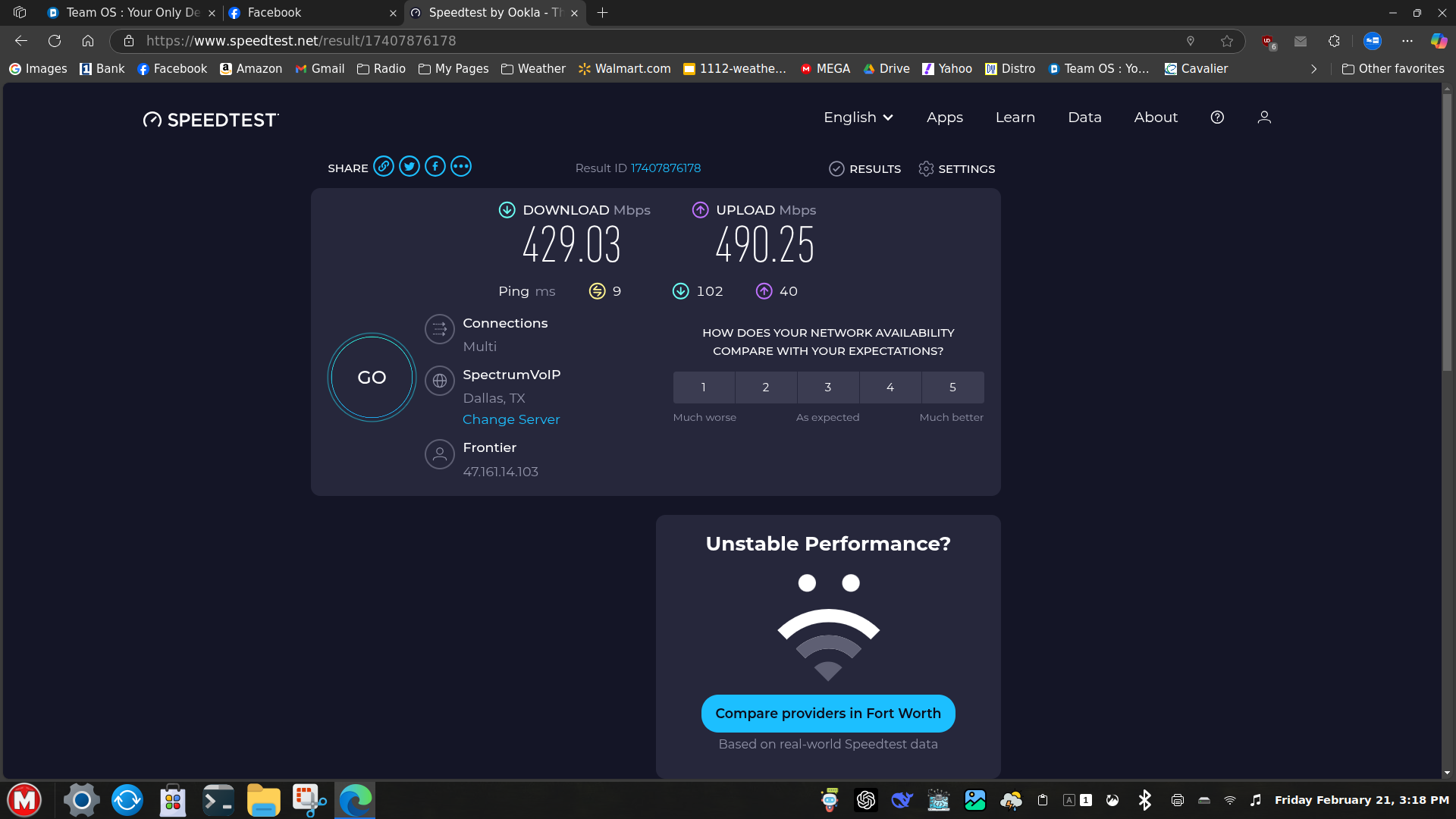Screen dimensions: 1456x819
Task: Expand the English language dropdown
Action: (x=858, y=118)
